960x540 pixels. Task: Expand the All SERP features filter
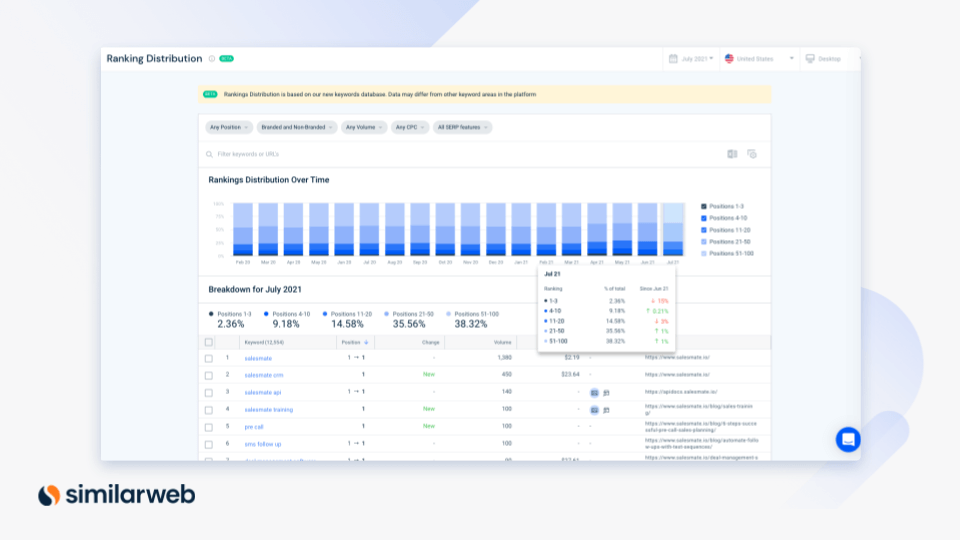pos(463,127)
